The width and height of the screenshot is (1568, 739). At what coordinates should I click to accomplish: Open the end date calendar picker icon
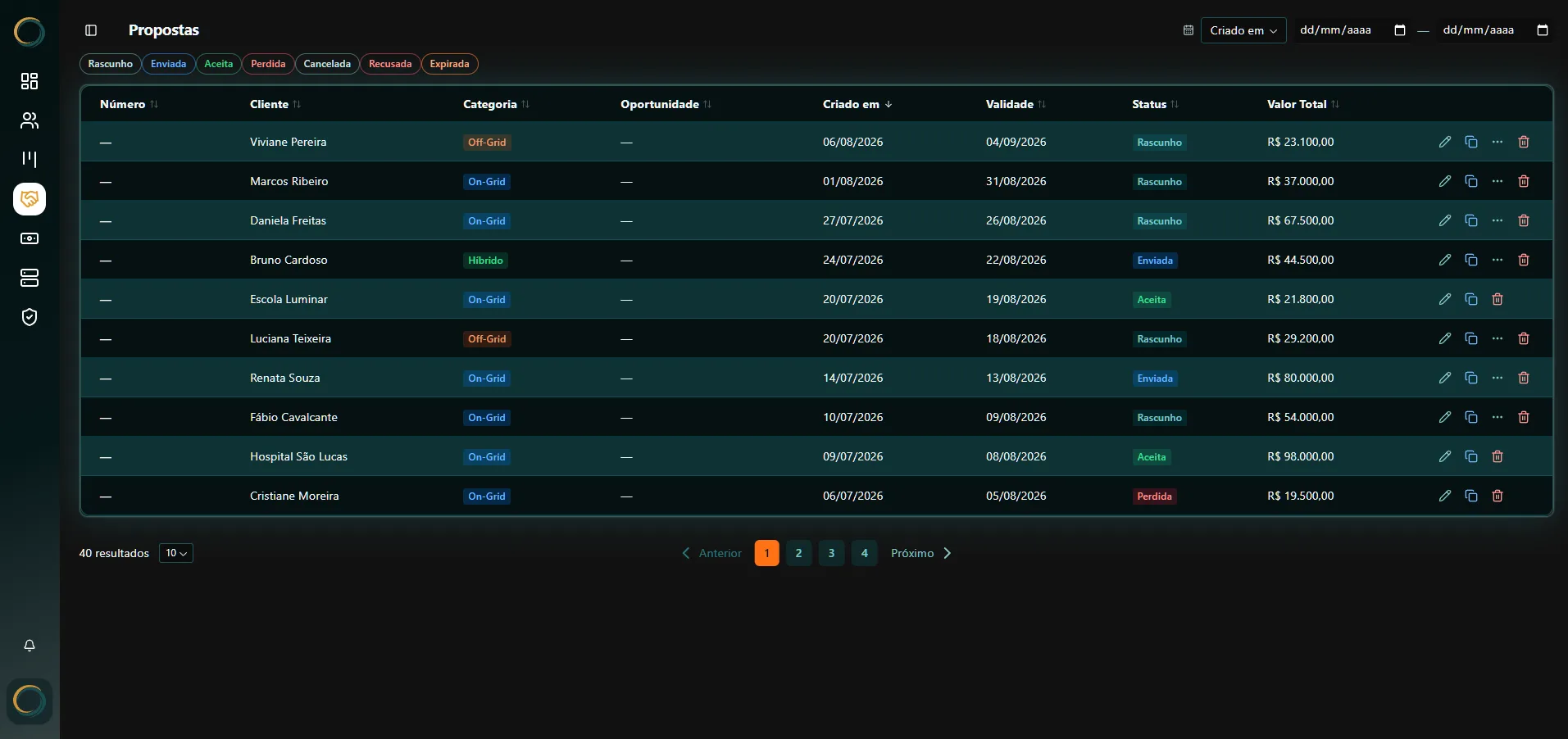(1543, 30)
